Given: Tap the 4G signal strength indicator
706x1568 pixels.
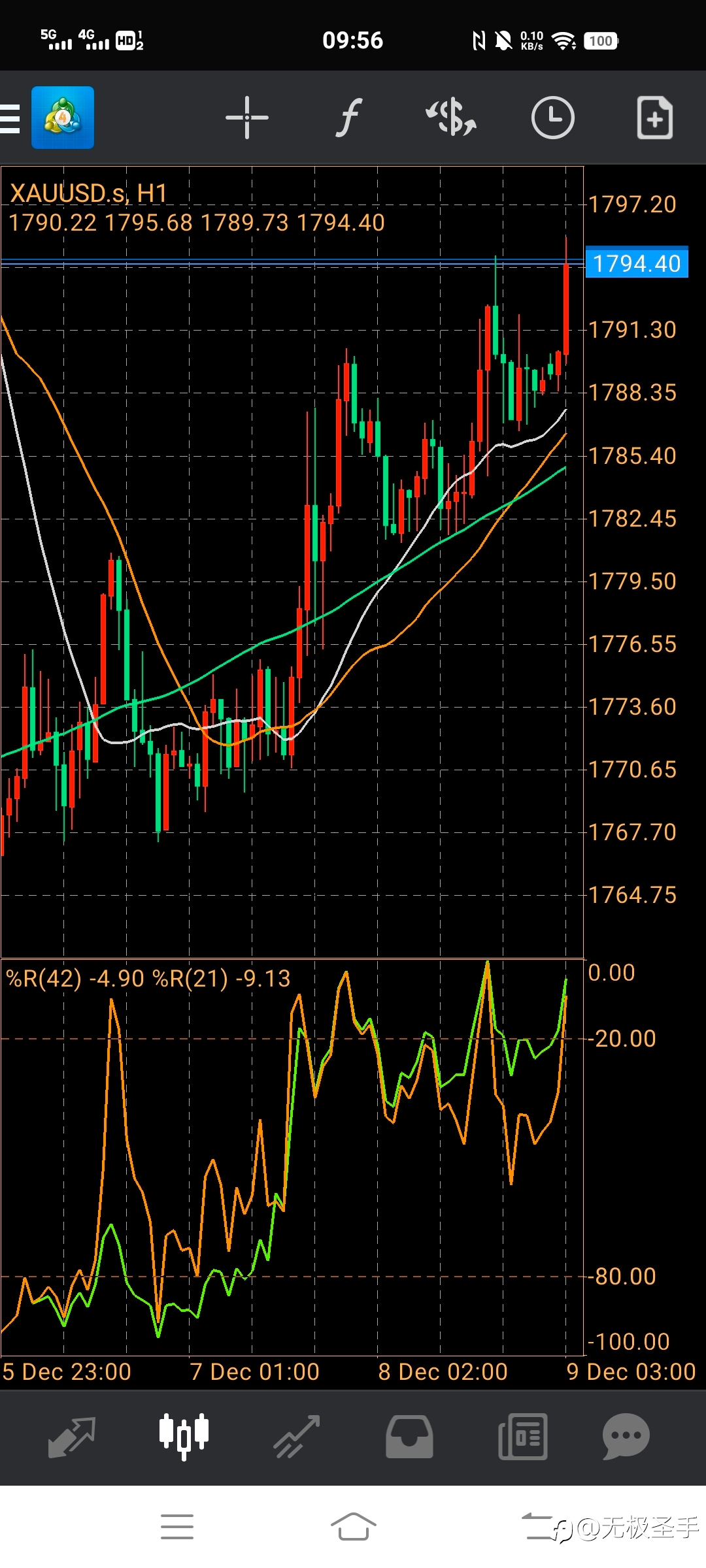Looking at the screenshot, I should click(x=93, y=39).
